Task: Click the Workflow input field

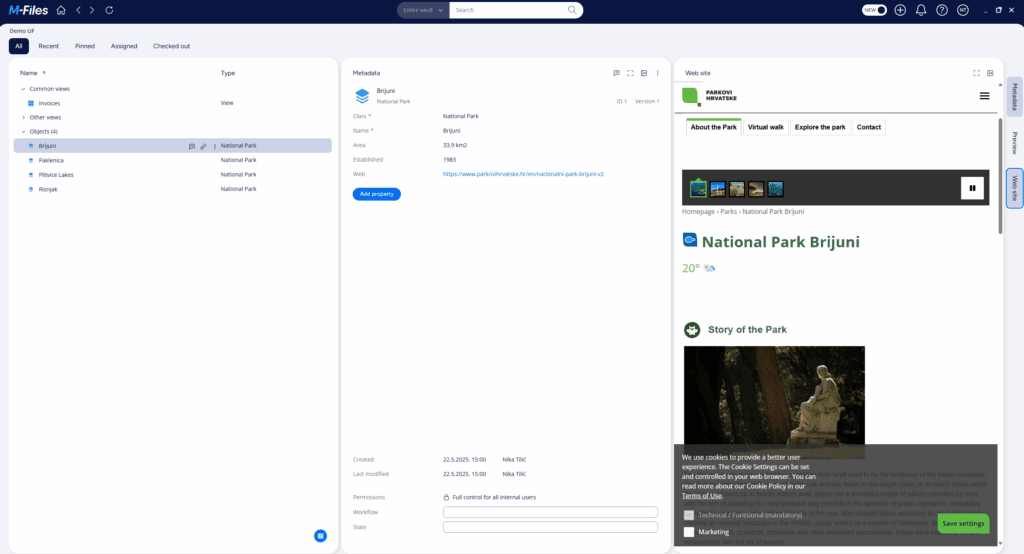Action: tap(550, 512)
